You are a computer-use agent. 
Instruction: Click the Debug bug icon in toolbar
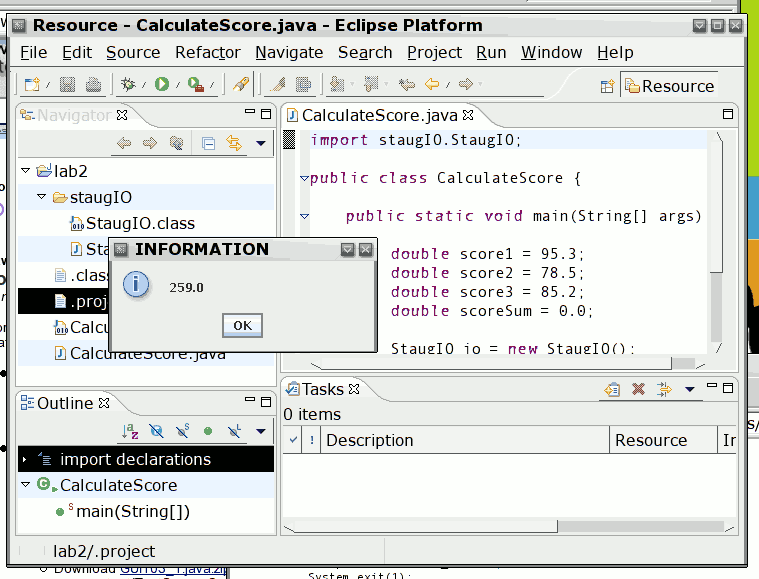point(128,85)
